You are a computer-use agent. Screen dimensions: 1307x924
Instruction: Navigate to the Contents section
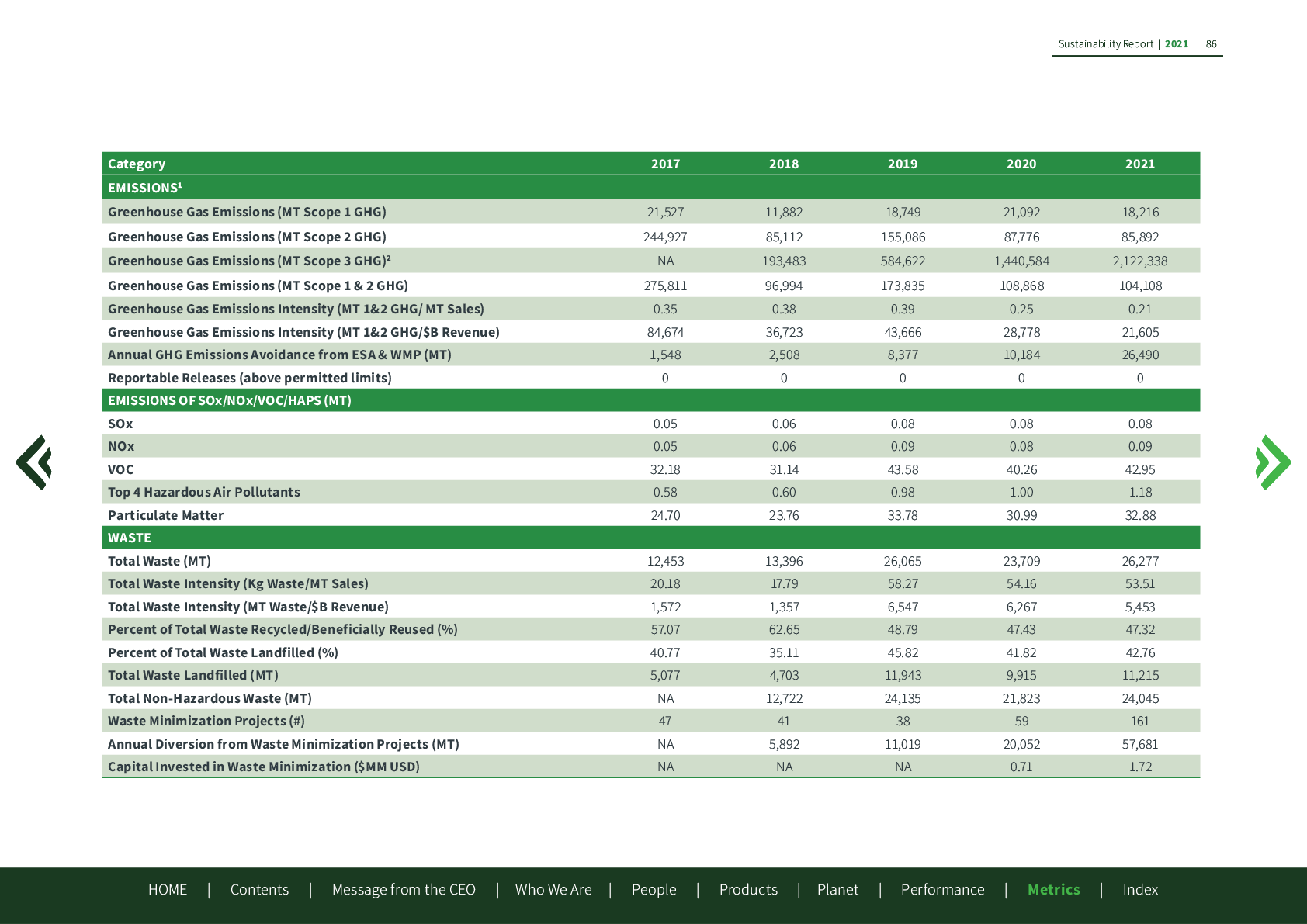259,889
